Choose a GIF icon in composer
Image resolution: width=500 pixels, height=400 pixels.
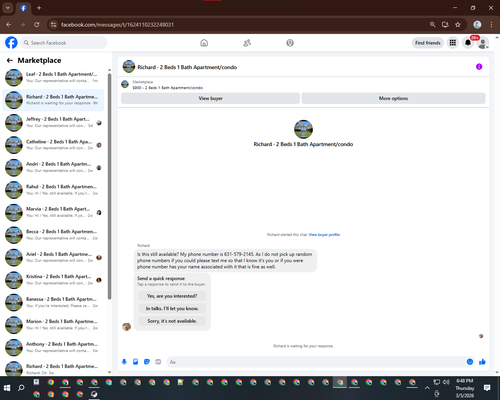158,362
